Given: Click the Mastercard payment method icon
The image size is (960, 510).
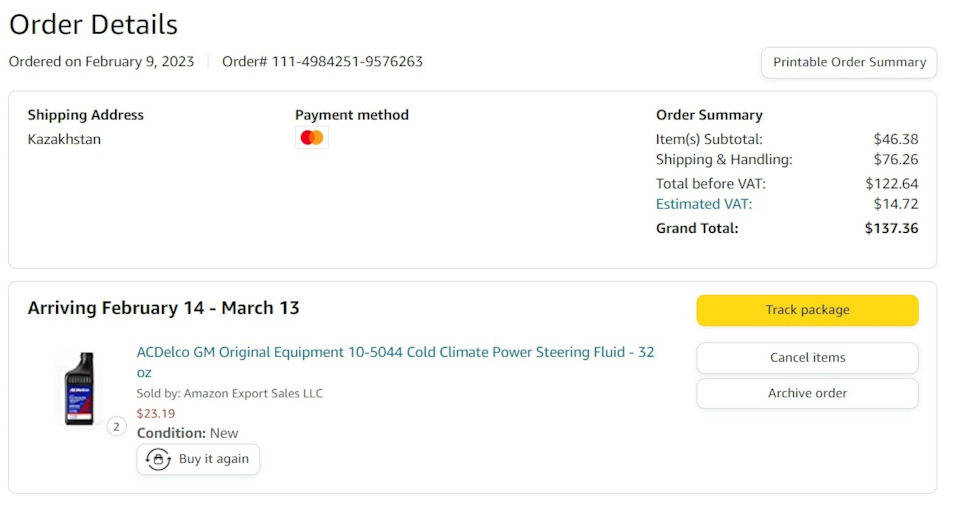Looking at the screenshot, I should coord(312,138).
